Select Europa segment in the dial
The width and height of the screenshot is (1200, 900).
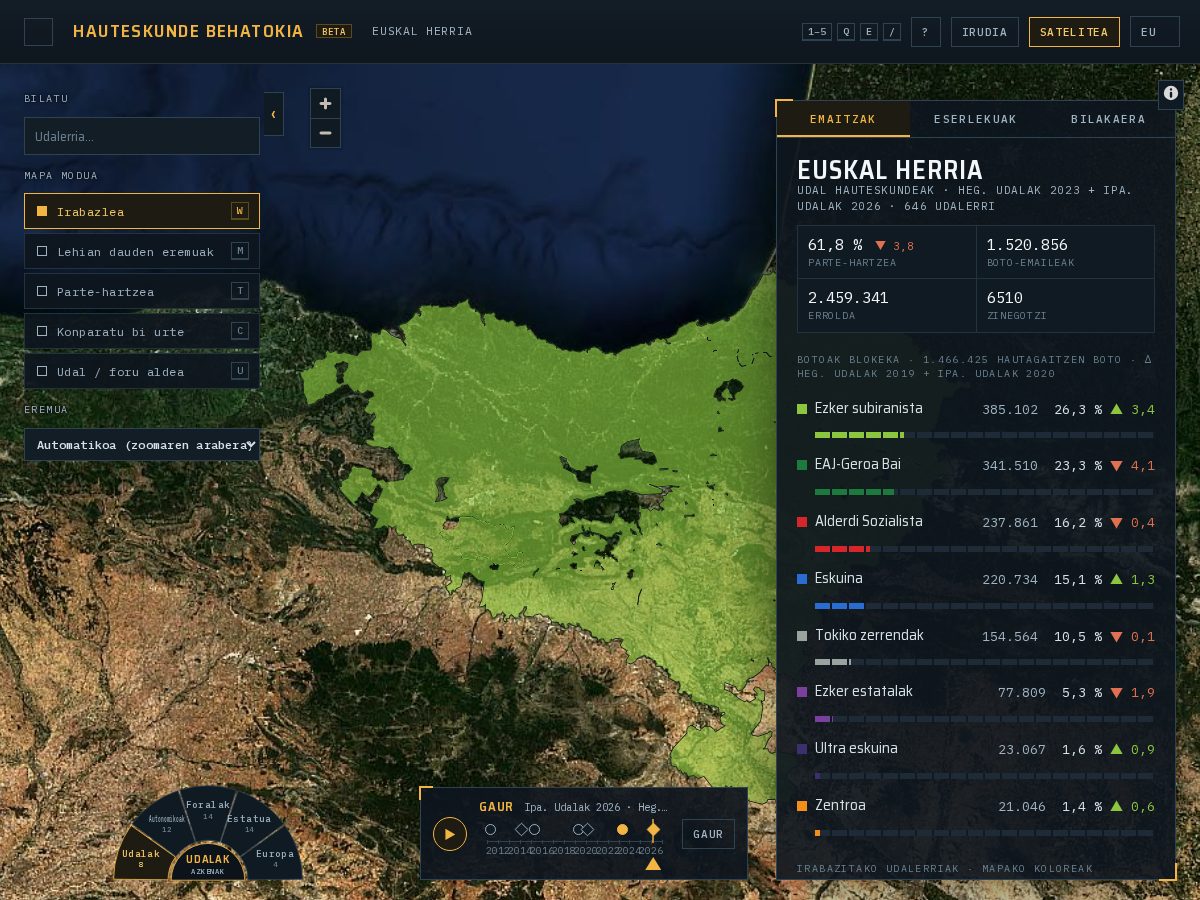tap(275, 857)
